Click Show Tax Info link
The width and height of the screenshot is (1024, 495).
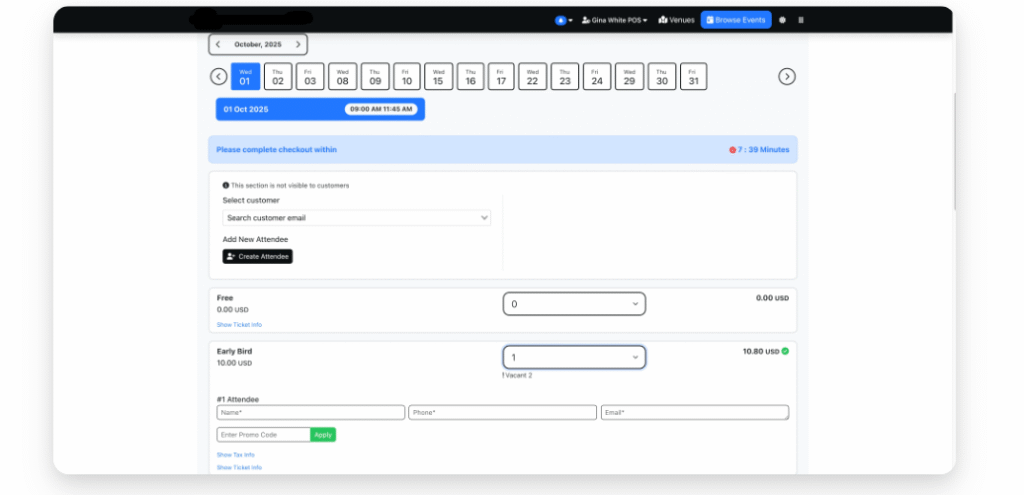pos(236,454)
